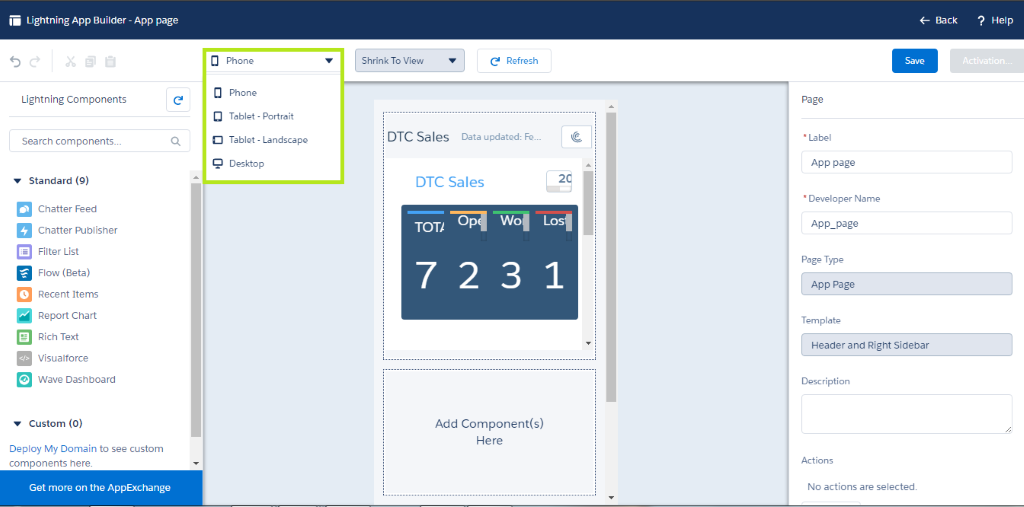Click the DTC Sales blue title
Image resolution: width=1024 pixels, height=507 pixels.
pyautogui.click(x=450, y=182)
